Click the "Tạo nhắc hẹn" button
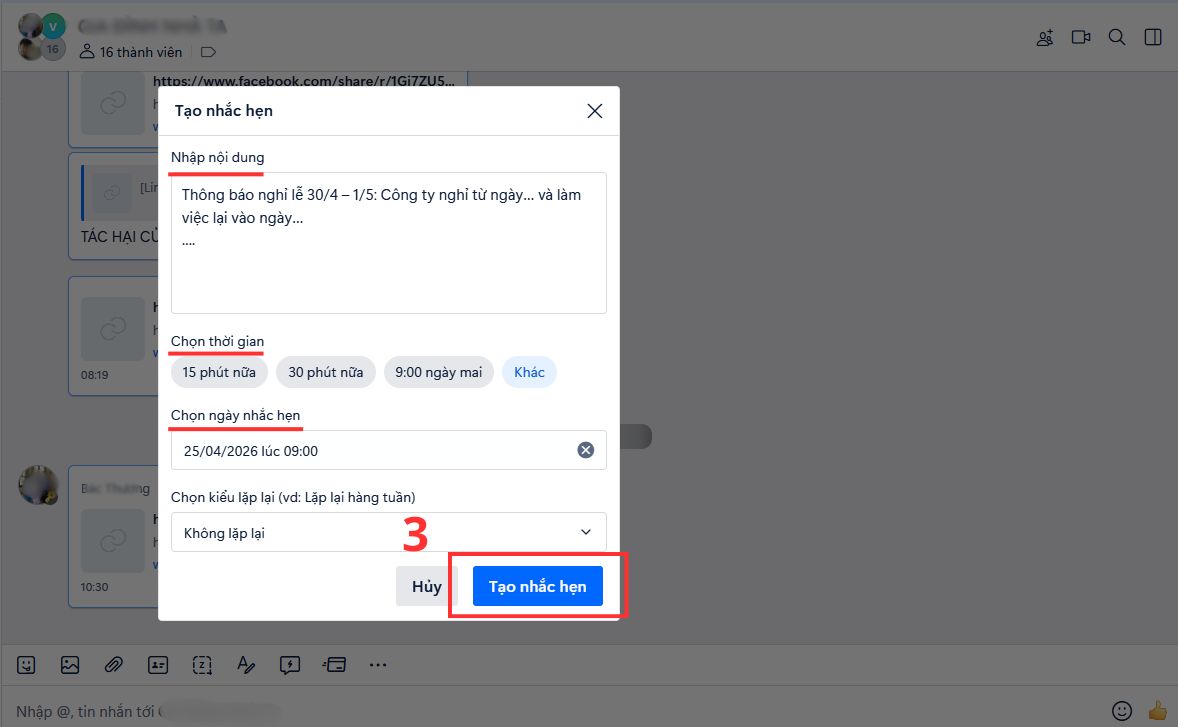The height and width of the screenshot is (727, 1178). pos(537,586)
